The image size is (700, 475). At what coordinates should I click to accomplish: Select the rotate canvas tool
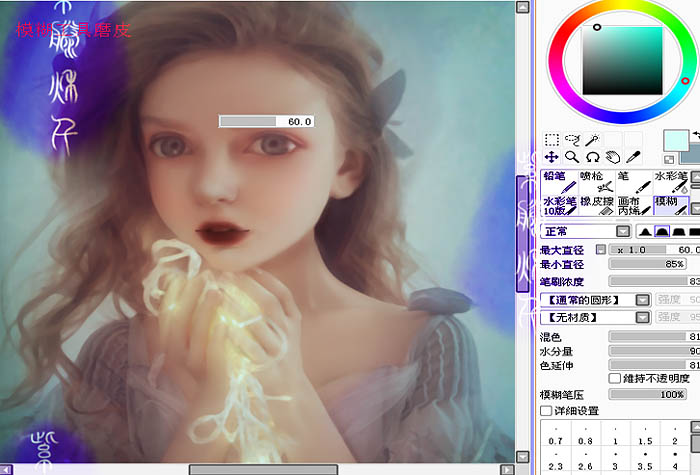(593, 157)
